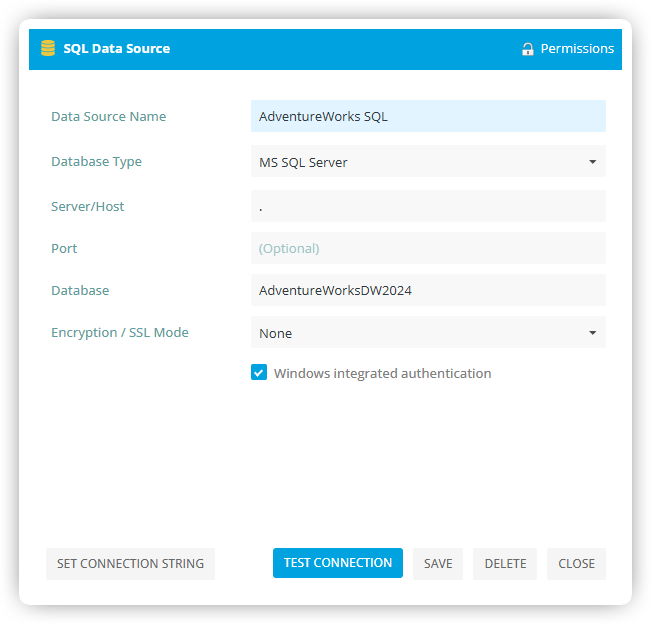The image size is (652, 624).
Task: Click Set Connection String button
Action: click(x=131, y=563)
